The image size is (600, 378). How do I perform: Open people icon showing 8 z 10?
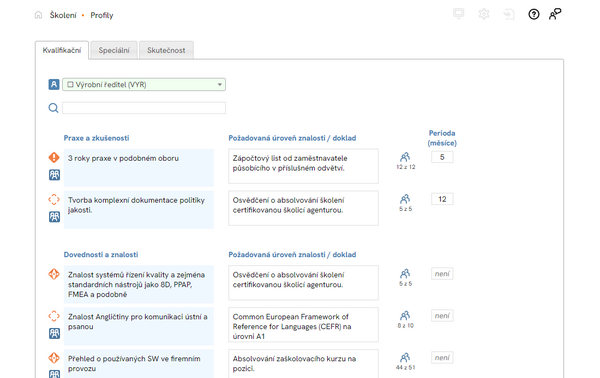click(x=405, y=316)
